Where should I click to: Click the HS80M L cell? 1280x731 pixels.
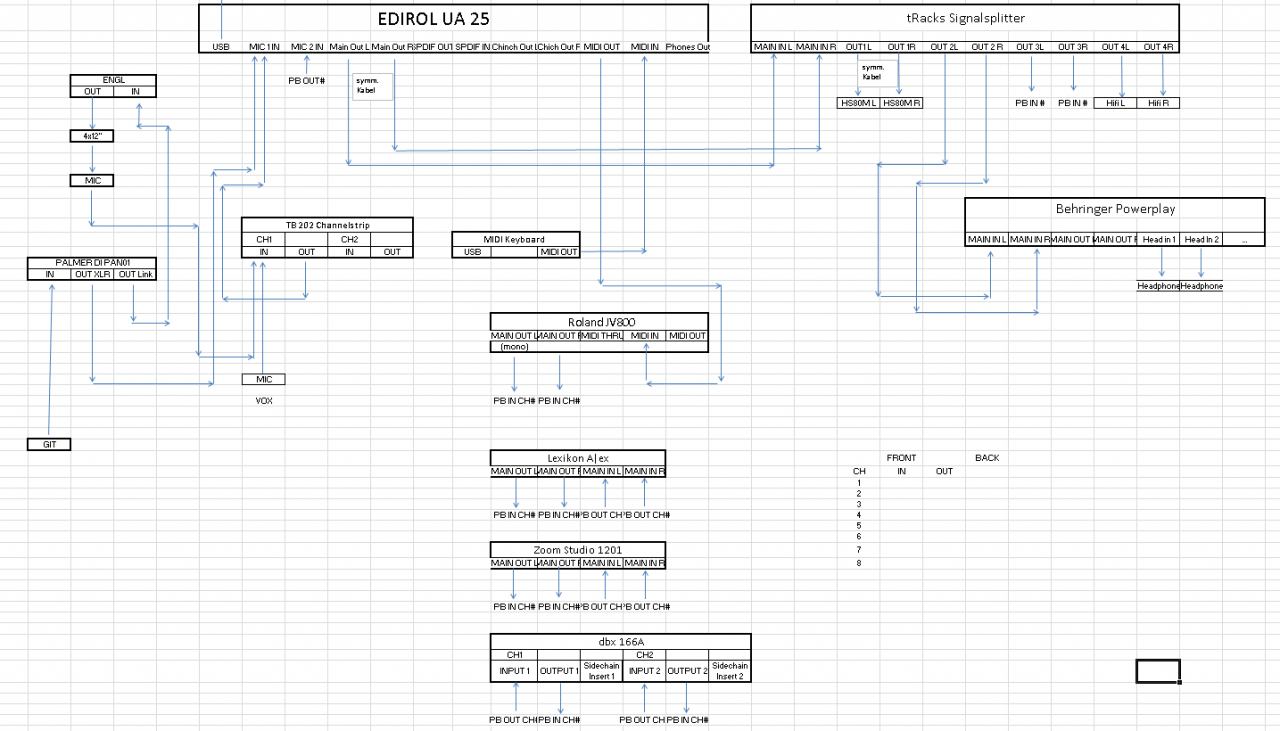pos(858,103)
